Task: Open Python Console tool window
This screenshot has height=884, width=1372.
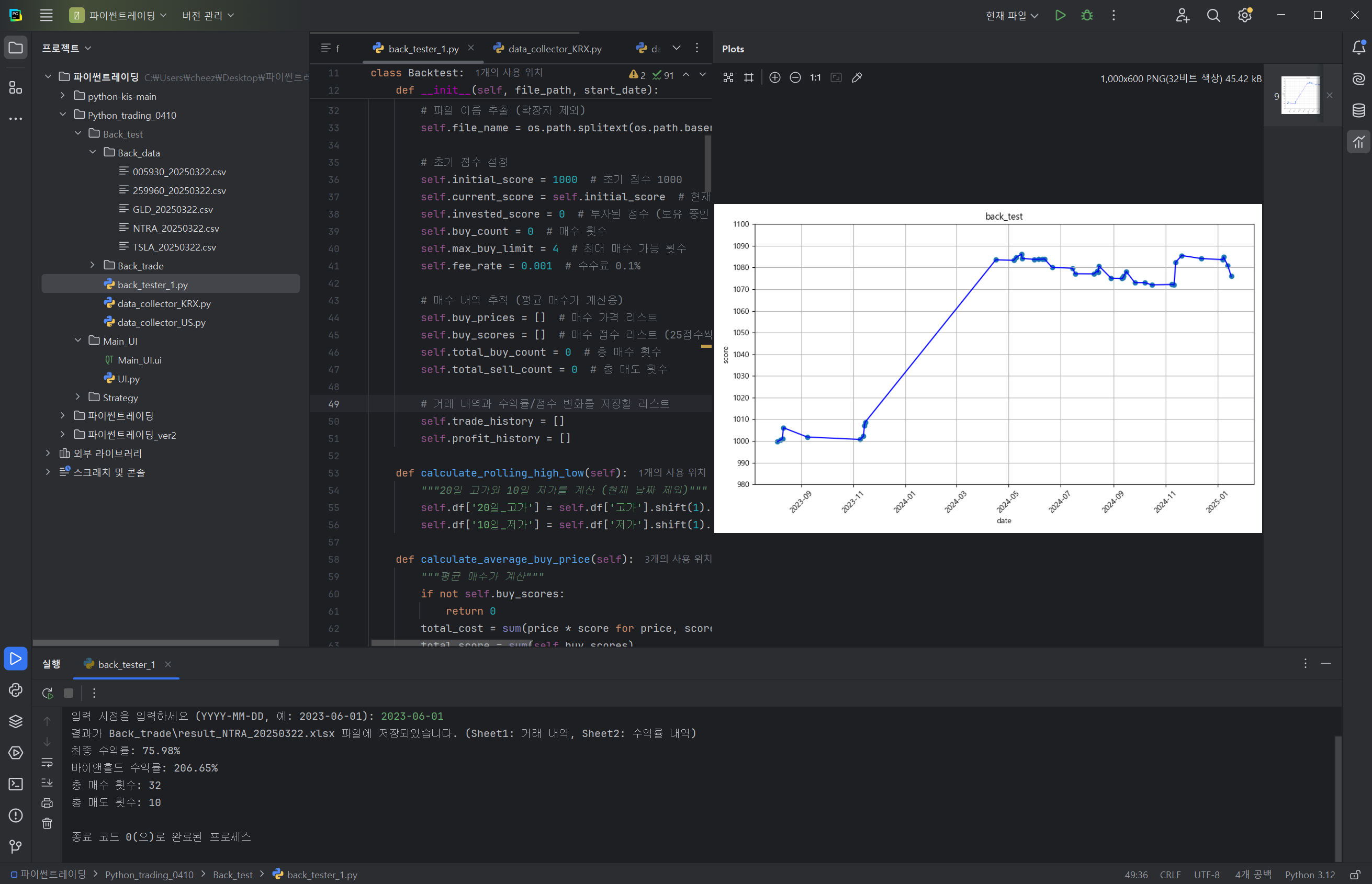Action: [16, 689]
